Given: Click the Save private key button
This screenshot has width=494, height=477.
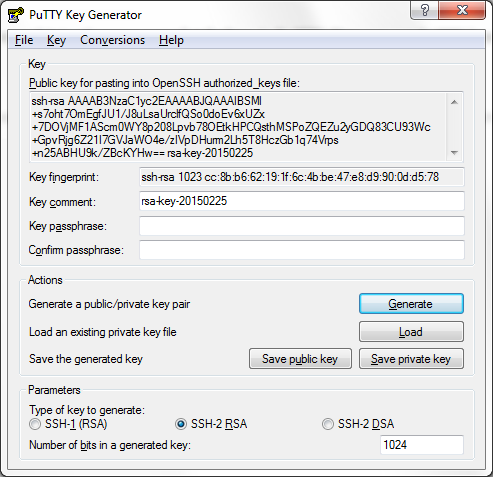Looking at the screenshot, I should click(x=411, y=359).
